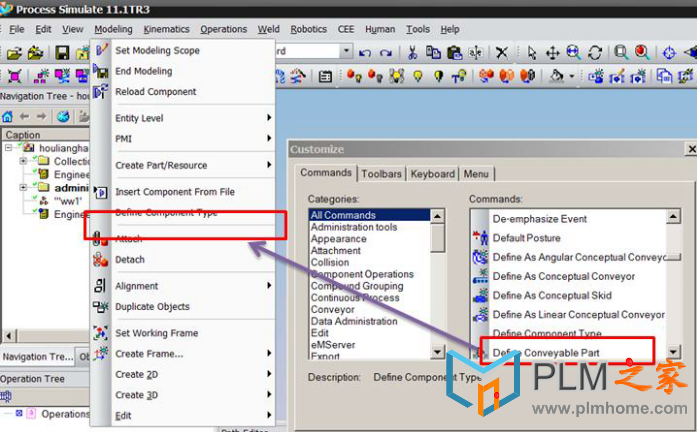Viewport: 697px width, 432px height.
Task: Click the half-black light bulb icon
Action: (x=439, y=76)
